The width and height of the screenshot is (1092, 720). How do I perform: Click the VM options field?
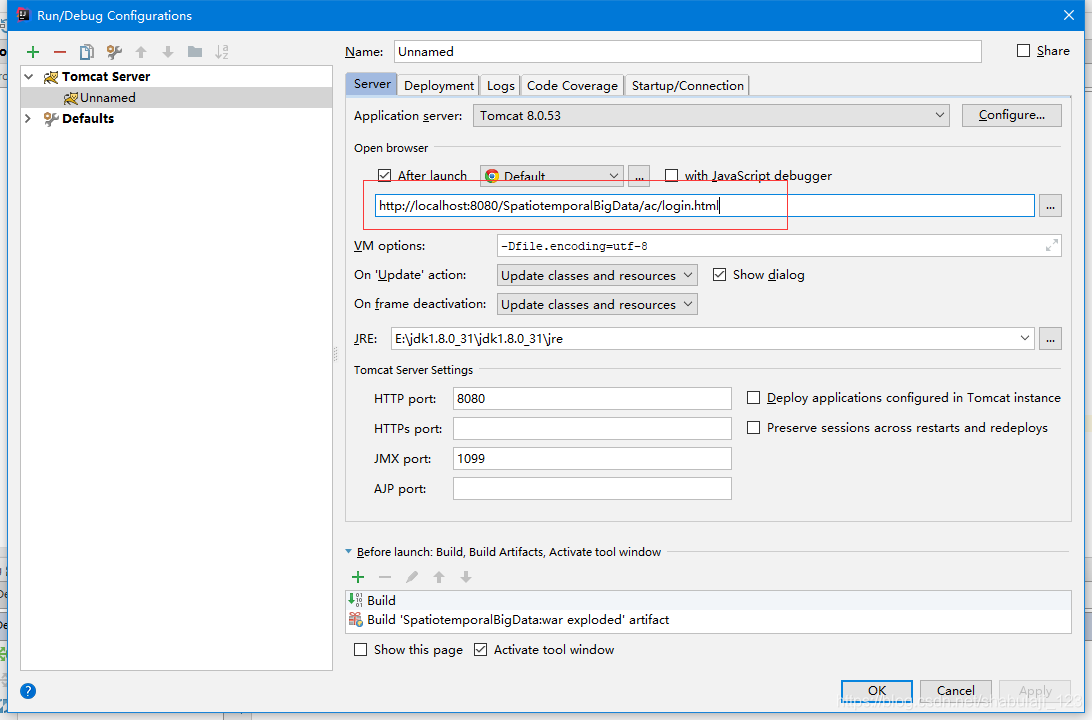click(779, 246)
